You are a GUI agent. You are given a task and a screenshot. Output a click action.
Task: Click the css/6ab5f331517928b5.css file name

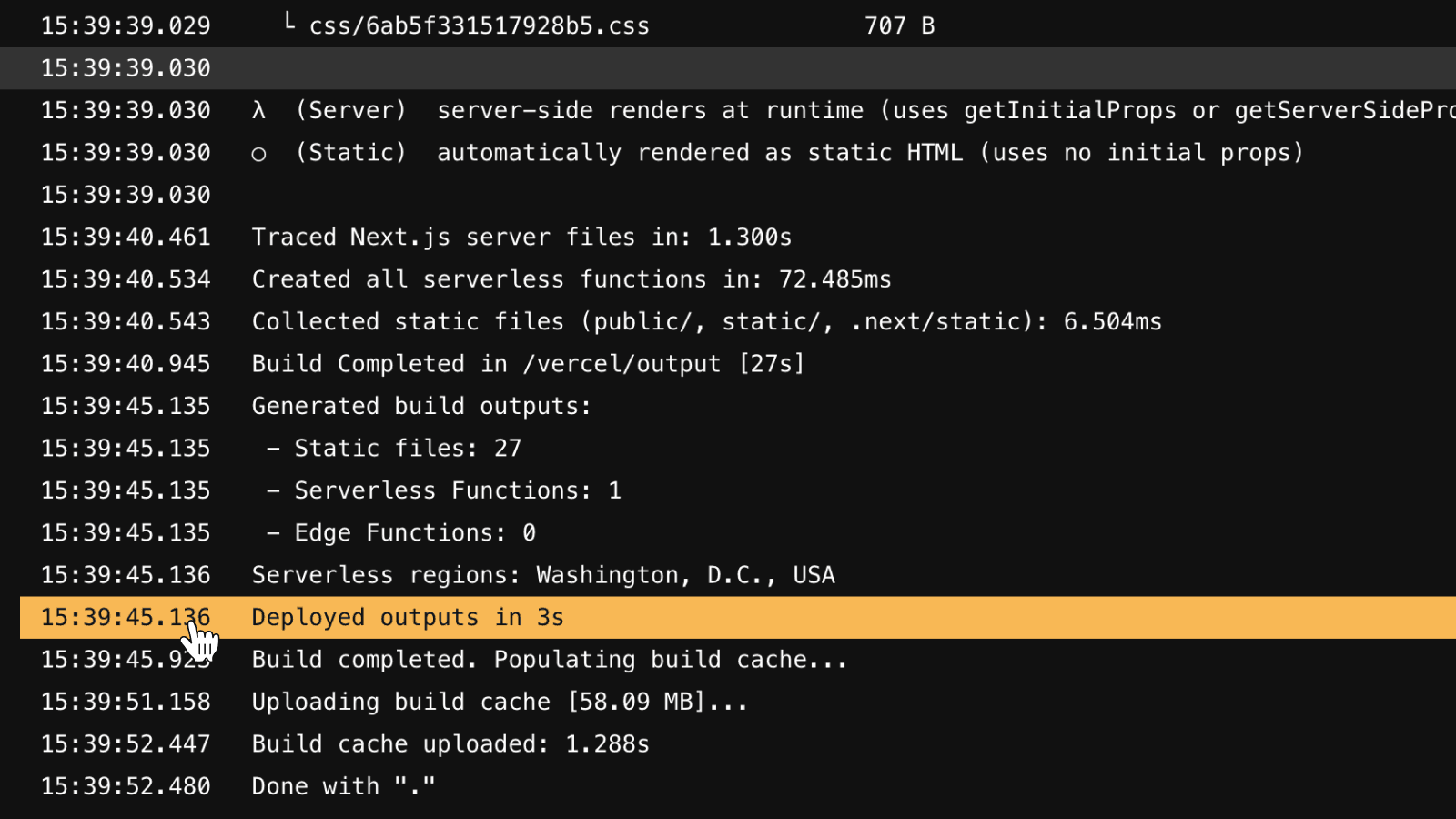tap(480, 26)
